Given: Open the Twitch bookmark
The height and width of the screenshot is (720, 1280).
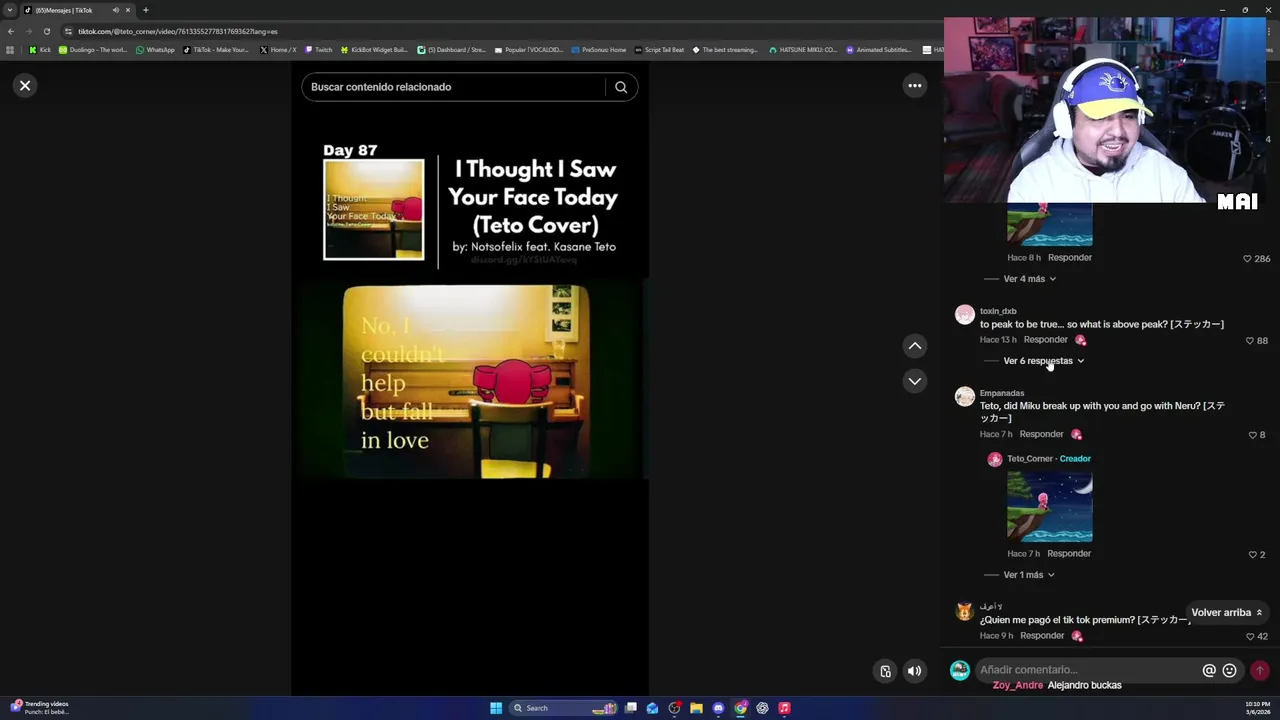Looking at the screenshot, I should click(x=318, y=50).
